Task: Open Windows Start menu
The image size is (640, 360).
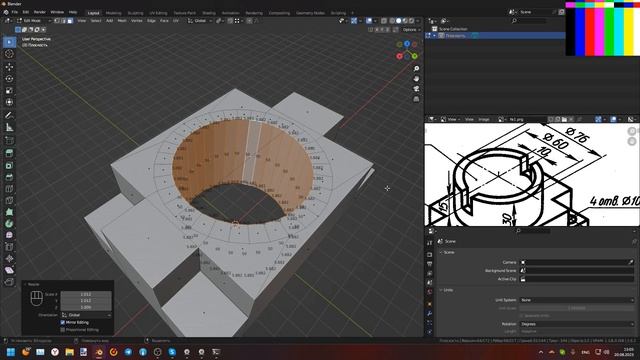Action: click(11, 352)
